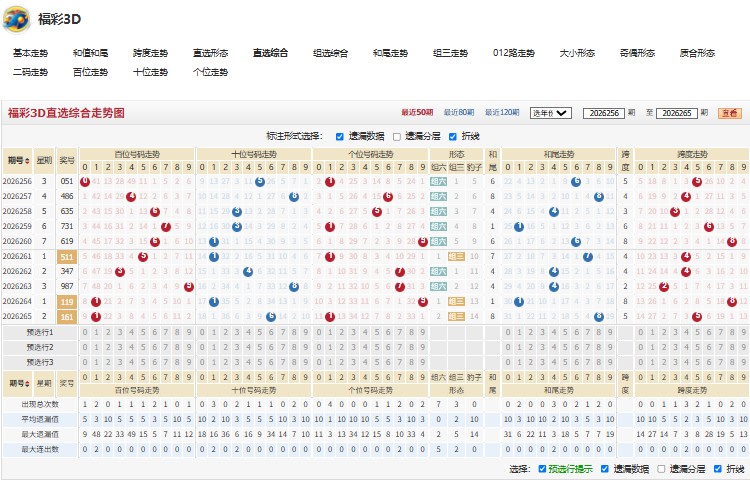Go to 奇偶形态 tab
750x482 pixels.
point(637,53)
